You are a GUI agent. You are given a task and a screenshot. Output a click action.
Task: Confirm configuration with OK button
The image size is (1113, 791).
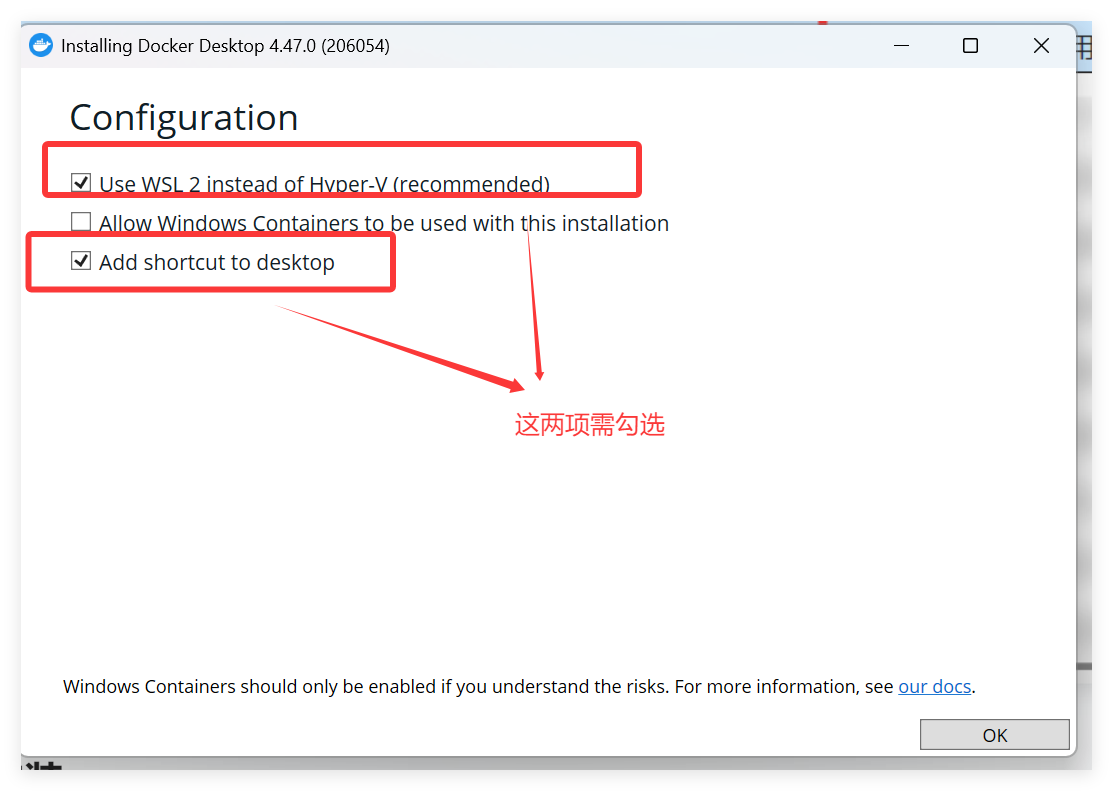[x=994, y=735]
